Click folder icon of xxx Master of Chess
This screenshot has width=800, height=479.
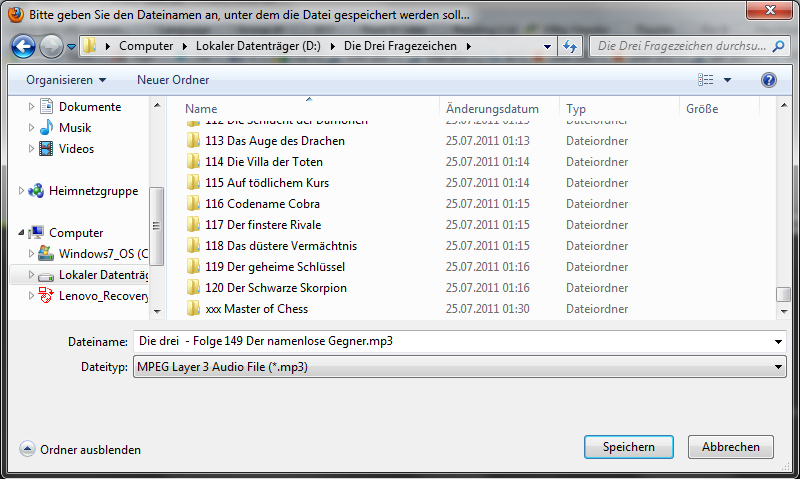point(193,308)
